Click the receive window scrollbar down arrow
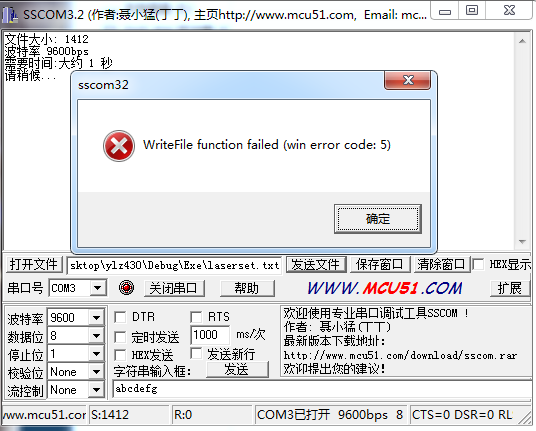 click(522, 242)
